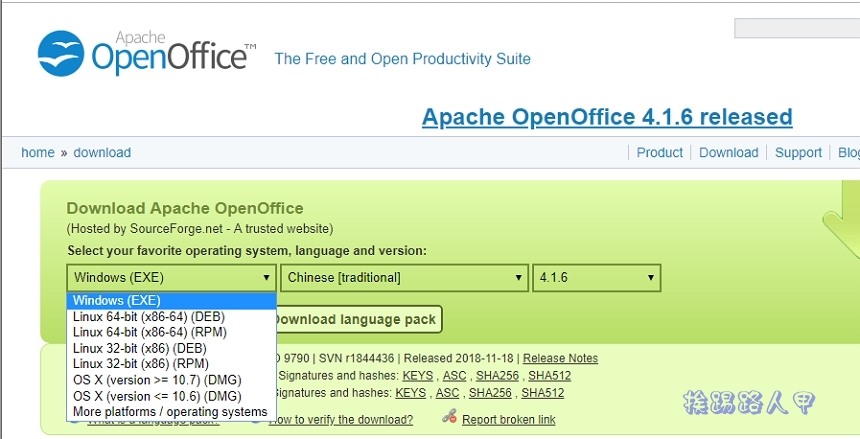860x439 pixels.
Task: Select More platforms / operating systems option
Action: point(171,412)
